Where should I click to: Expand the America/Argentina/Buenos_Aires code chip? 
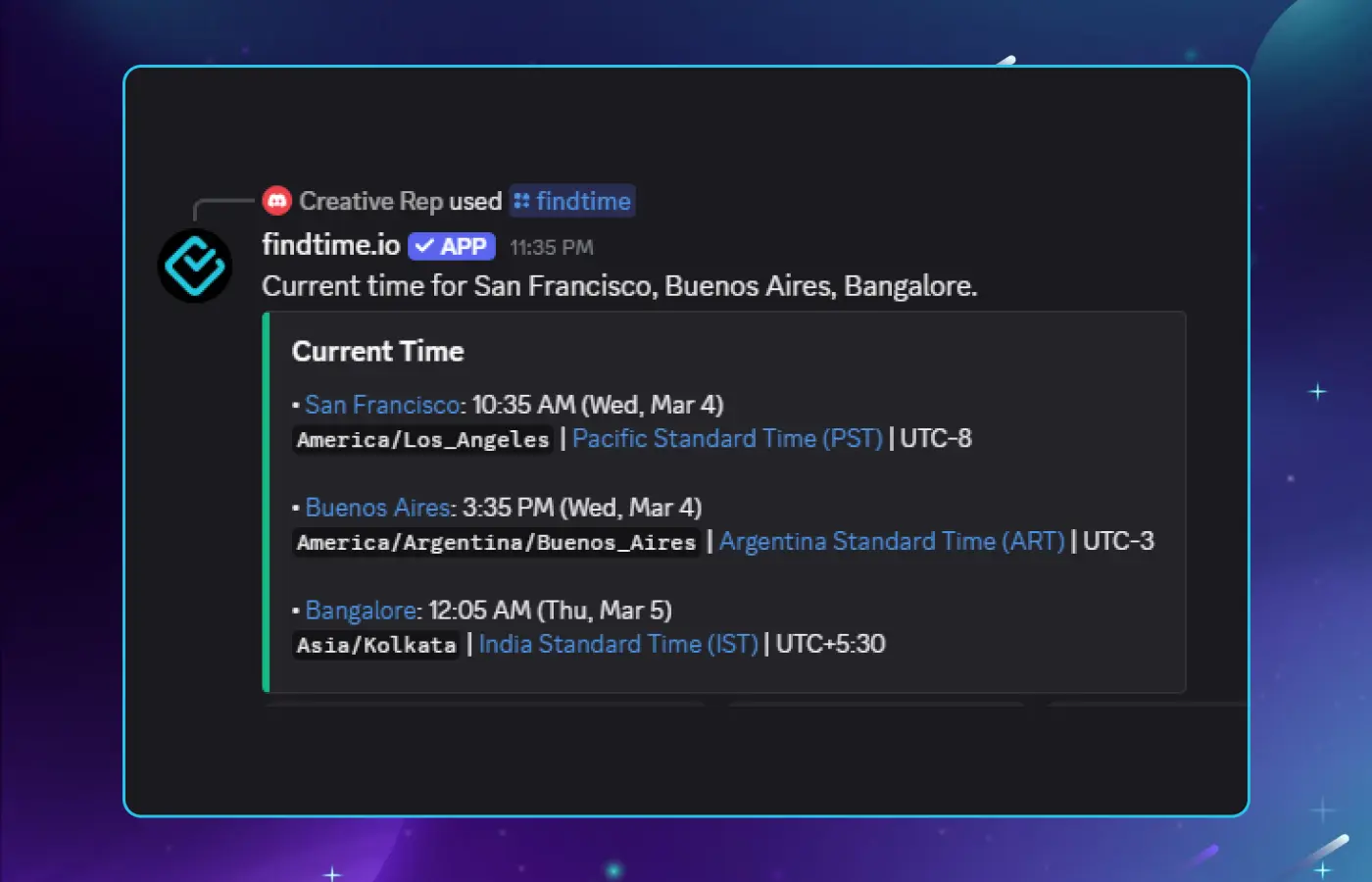(x=495, y=543)
